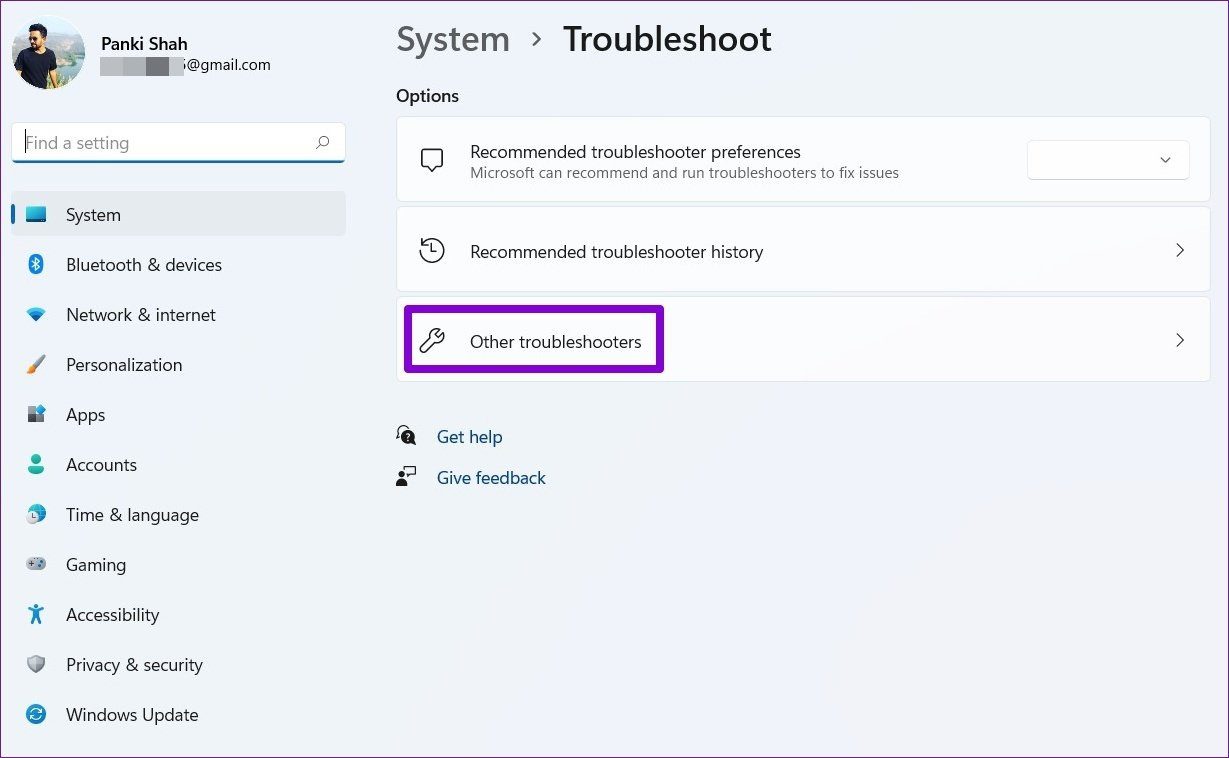Select Apps in the sidebar

(x=178, y=415)
